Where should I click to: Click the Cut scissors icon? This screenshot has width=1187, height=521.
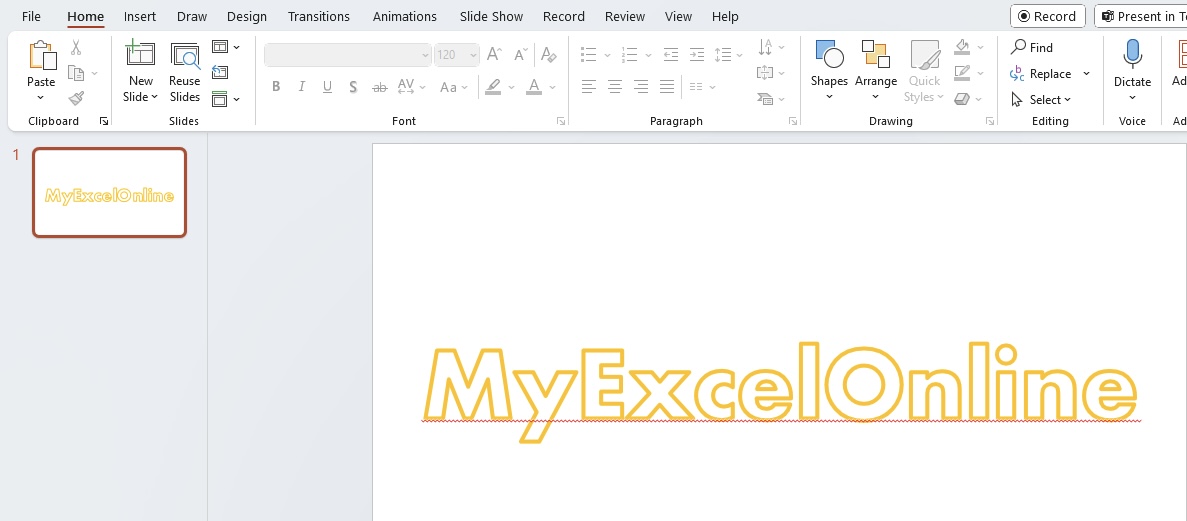[76, 48]
